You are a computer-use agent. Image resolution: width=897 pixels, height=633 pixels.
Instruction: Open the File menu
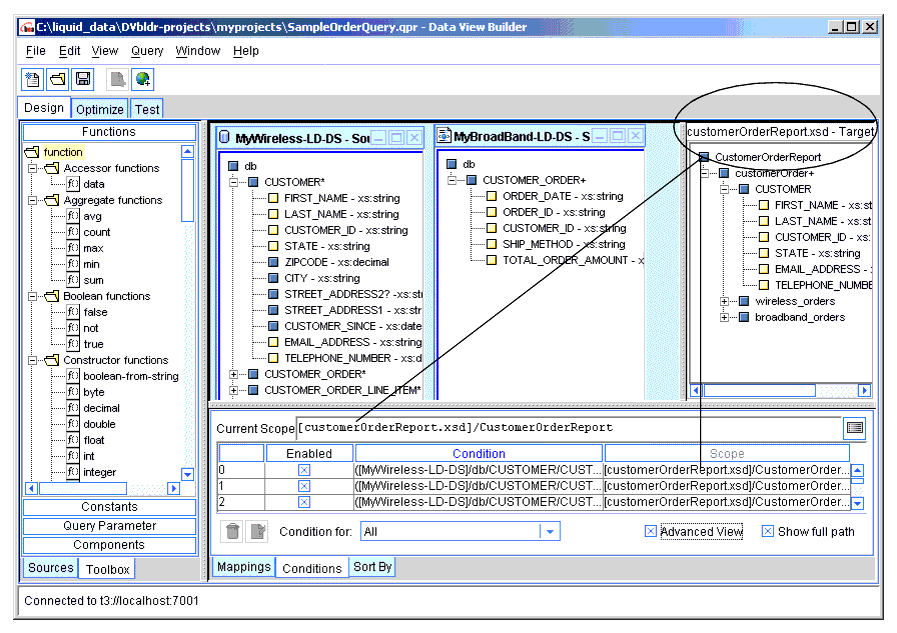click(x=35, y=51)
